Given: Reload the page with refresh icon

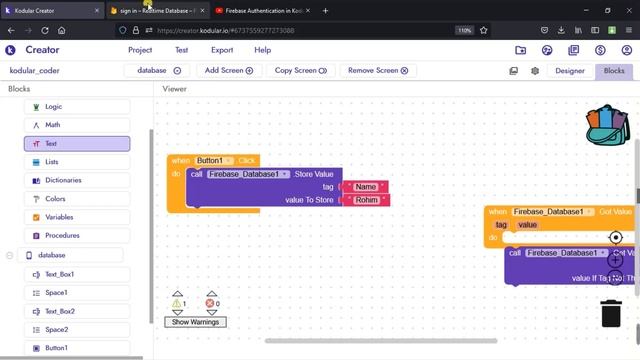Looking at the screenshot, I should click(x=45, y=30).
